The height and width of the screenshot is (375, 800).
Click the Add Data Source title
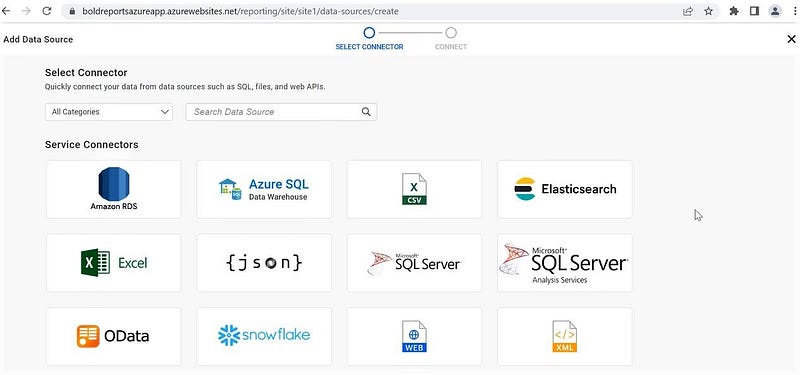coord(38,39)
